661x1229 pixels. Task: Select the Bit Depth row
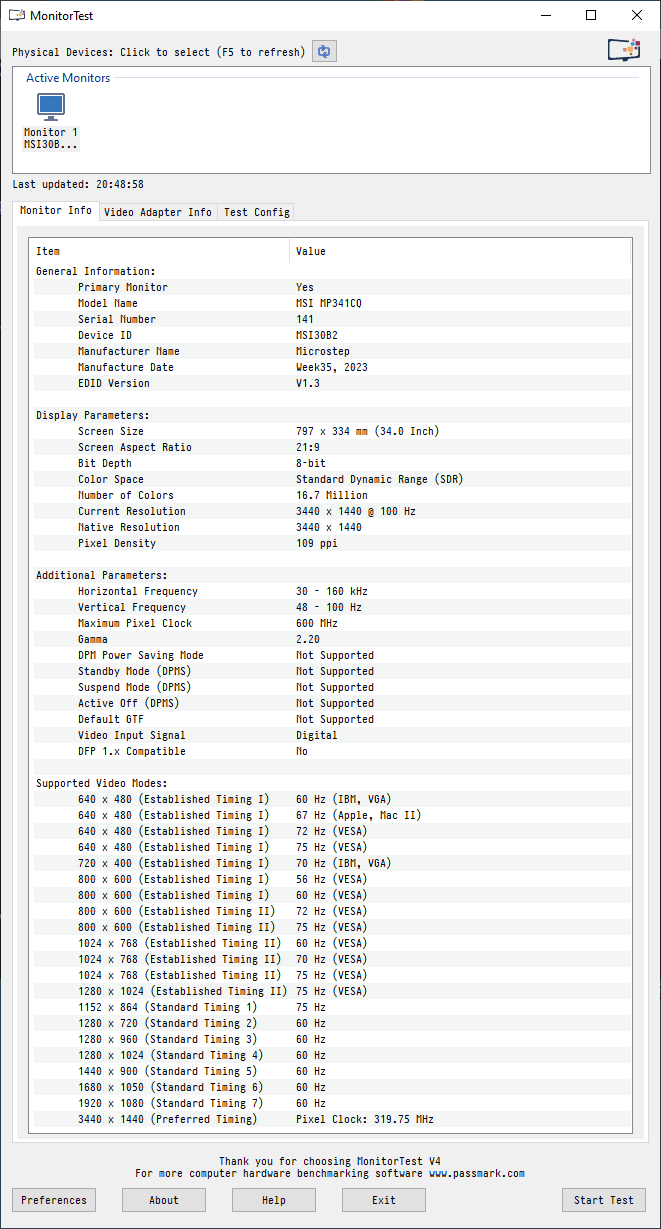(331, 463)
